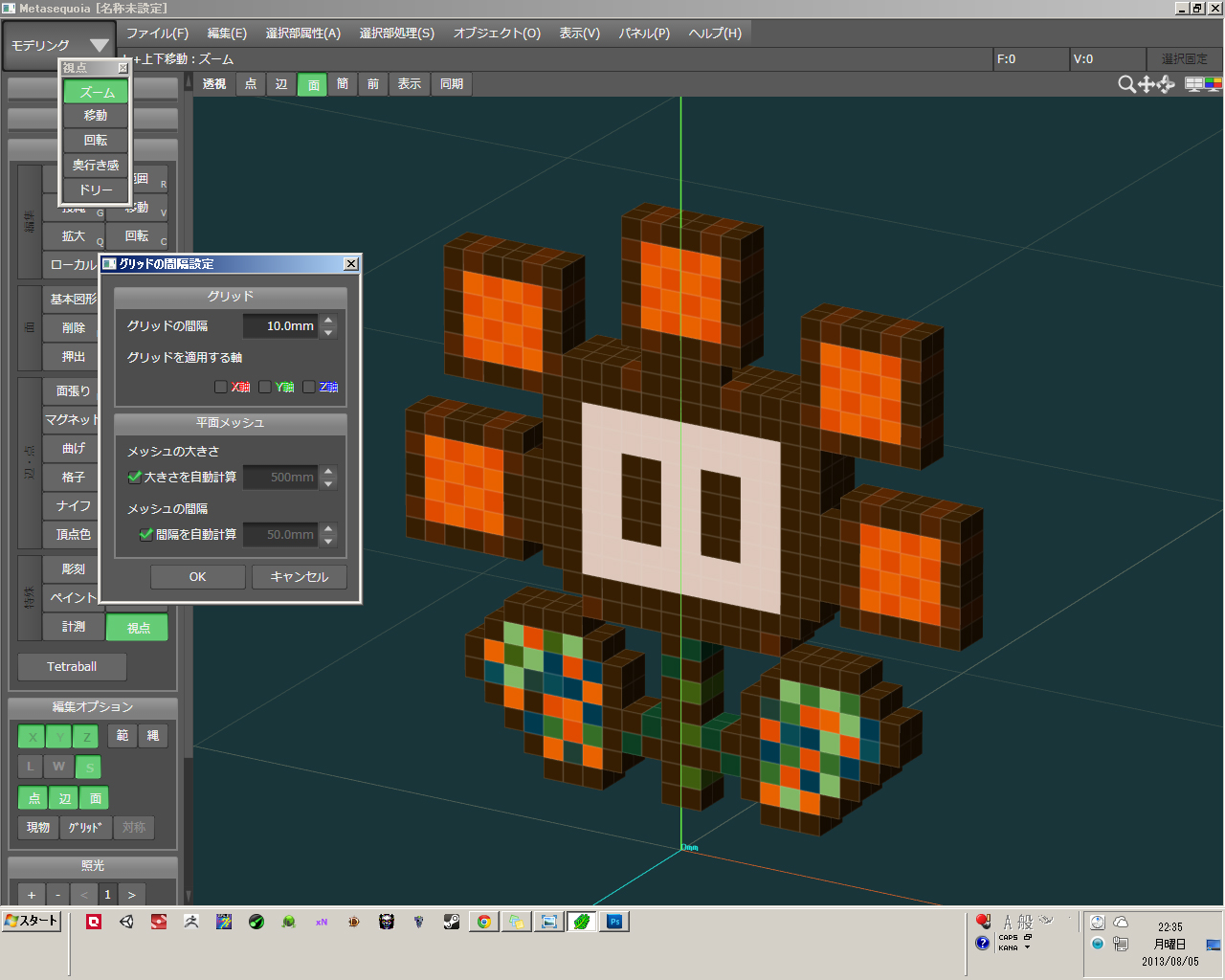Toggle the L coordinate mode button
This screenshot has height=980, width=1225.
[x=31, y=767]
